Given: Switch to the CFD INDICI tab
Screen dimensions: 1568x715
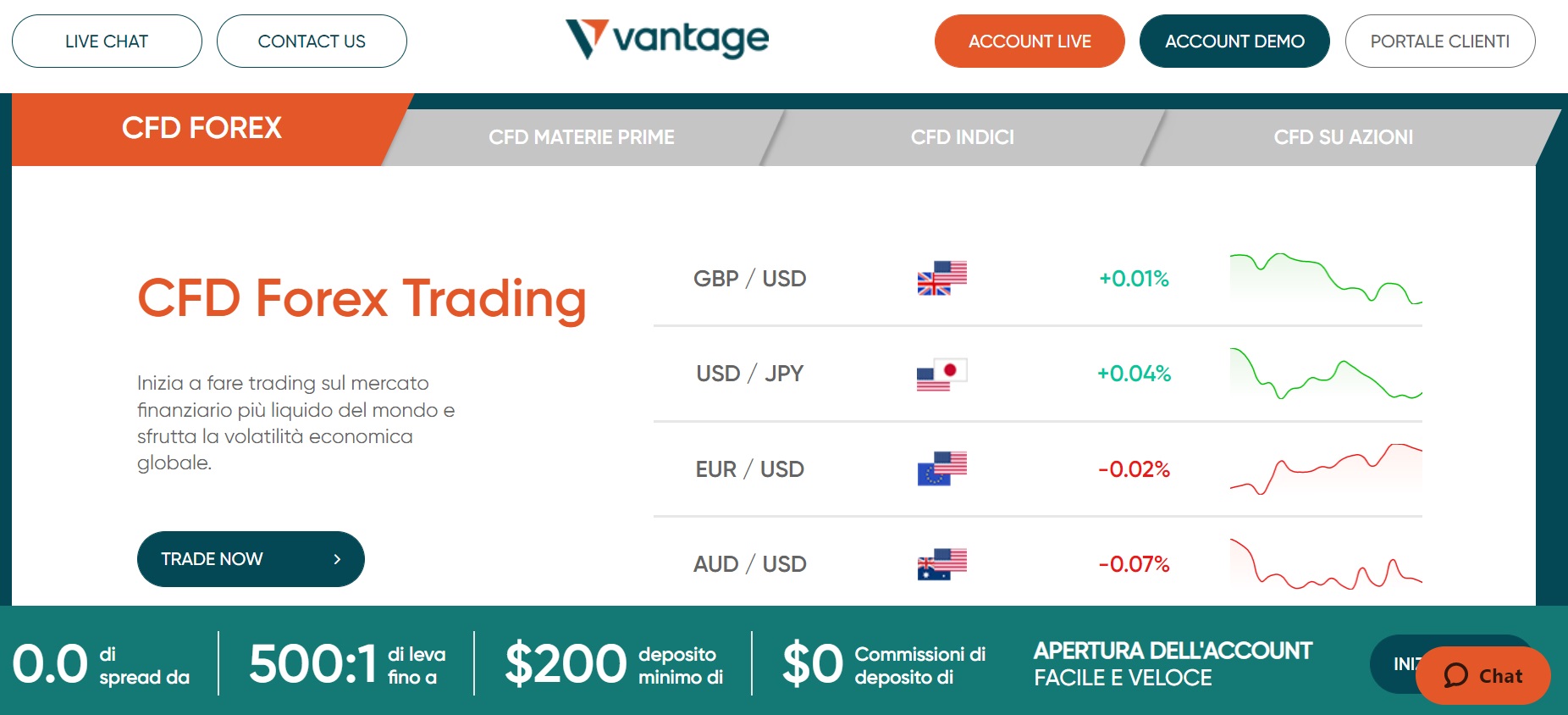Looking at the screenshot, I should coord(962,136).
